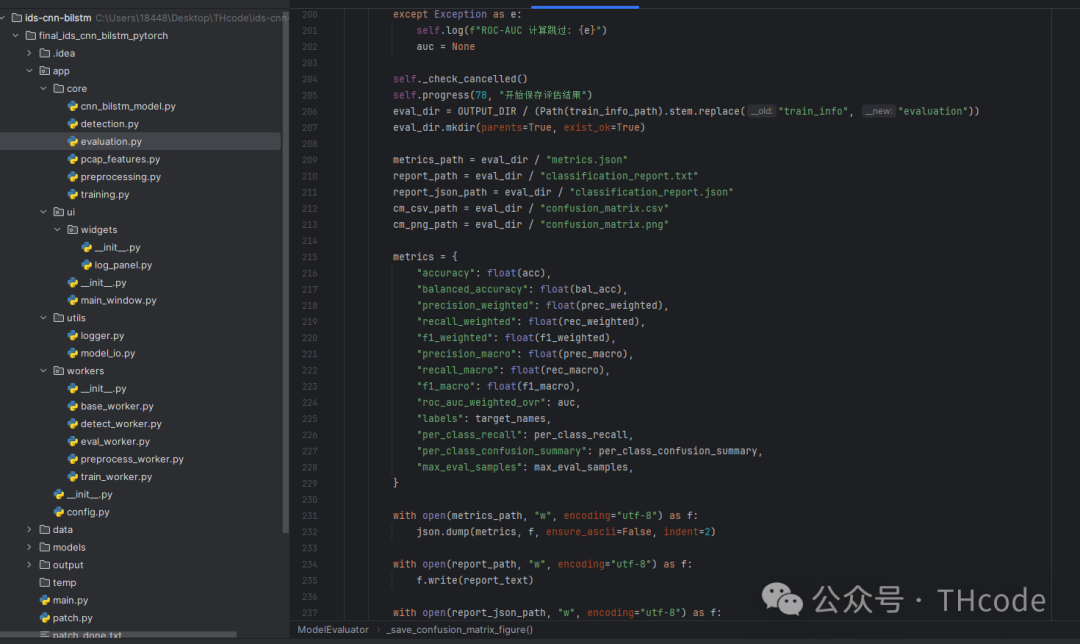This screenshot has width=1080, height=644.
Task: Click the pcap_features.py Python icon
Action: pos(72,159)
